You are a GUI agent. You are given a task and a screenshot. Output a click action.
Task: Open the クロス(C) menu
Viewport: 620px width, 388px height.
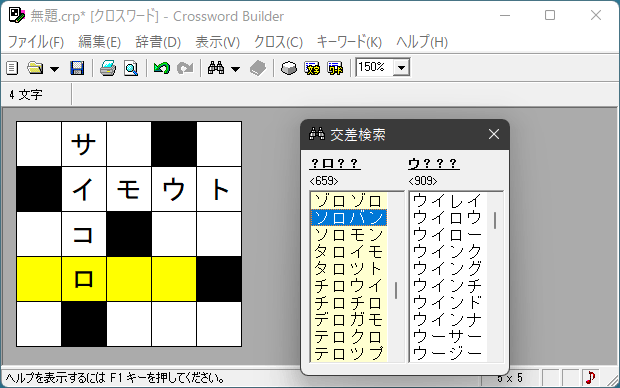(x=278, y=42)
